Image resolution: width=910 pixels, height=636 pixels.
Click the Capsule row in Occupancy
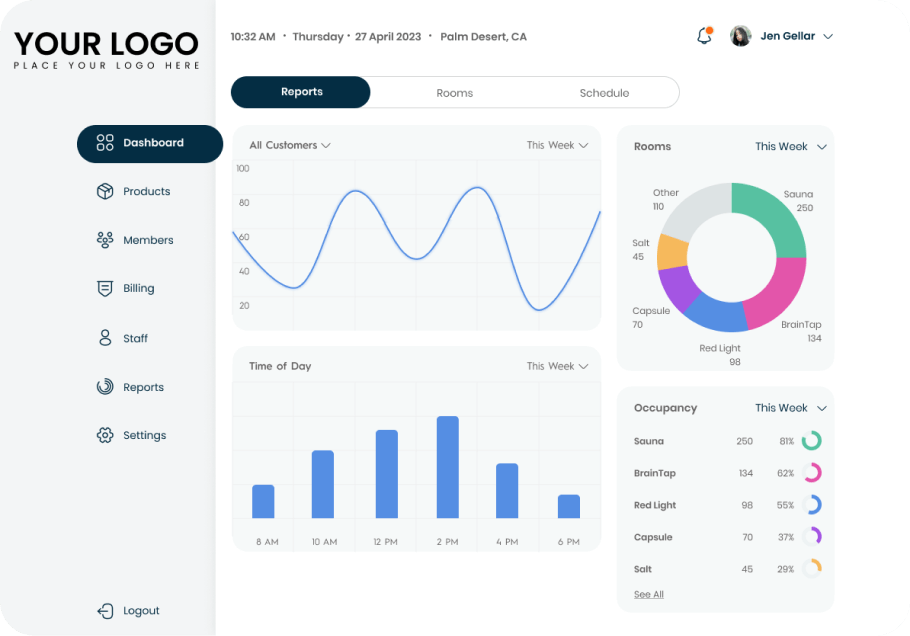(728, 537)
